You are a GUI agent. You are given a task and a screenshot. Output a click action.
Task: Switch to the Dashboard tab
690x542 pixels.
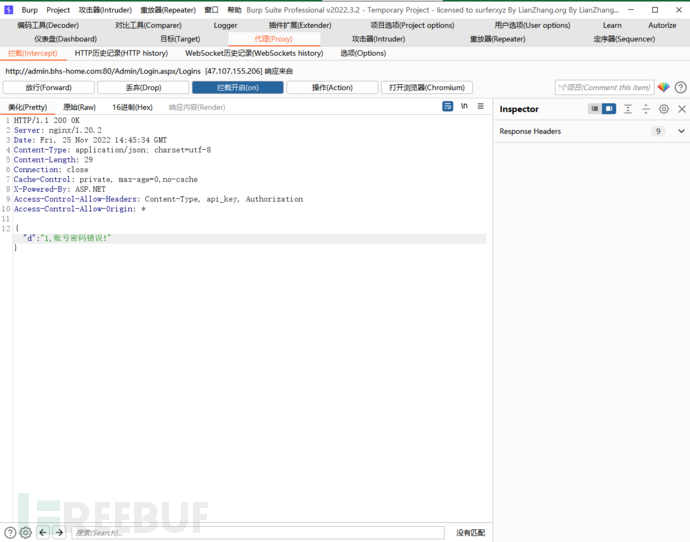pos(66,39)
